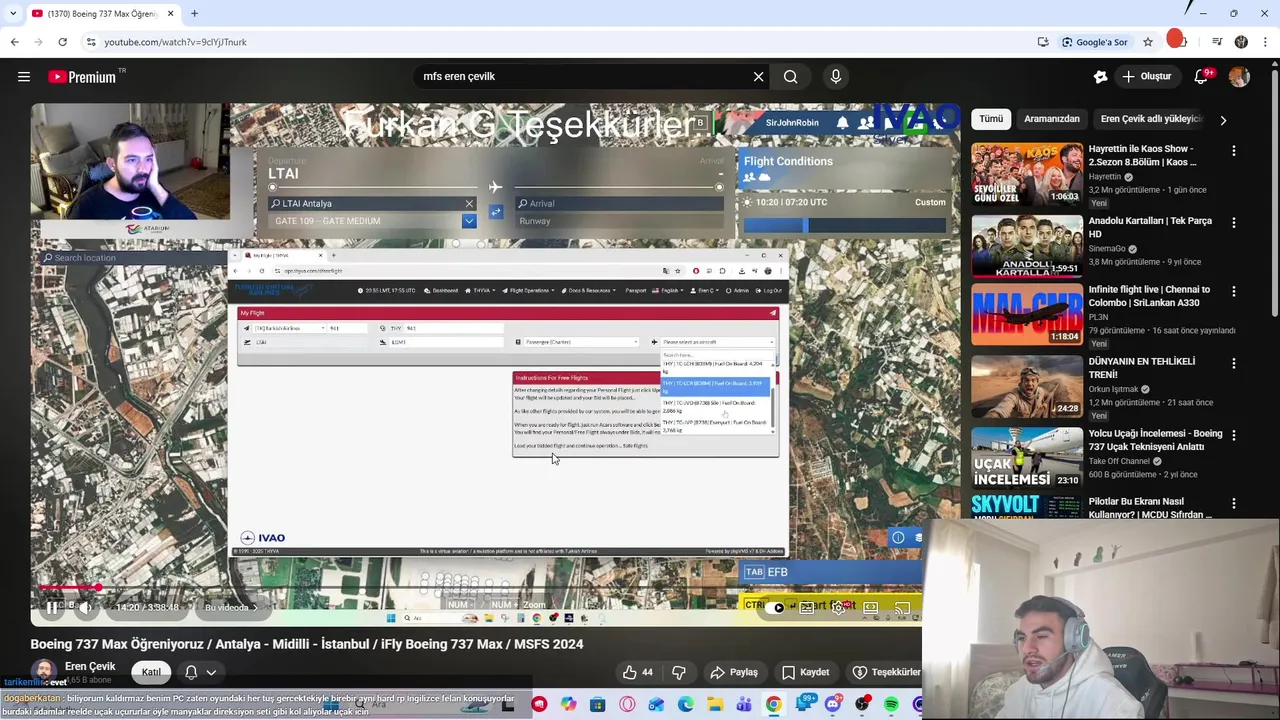Open the subscription notification bell dropdown

click(x=200, y=672)
